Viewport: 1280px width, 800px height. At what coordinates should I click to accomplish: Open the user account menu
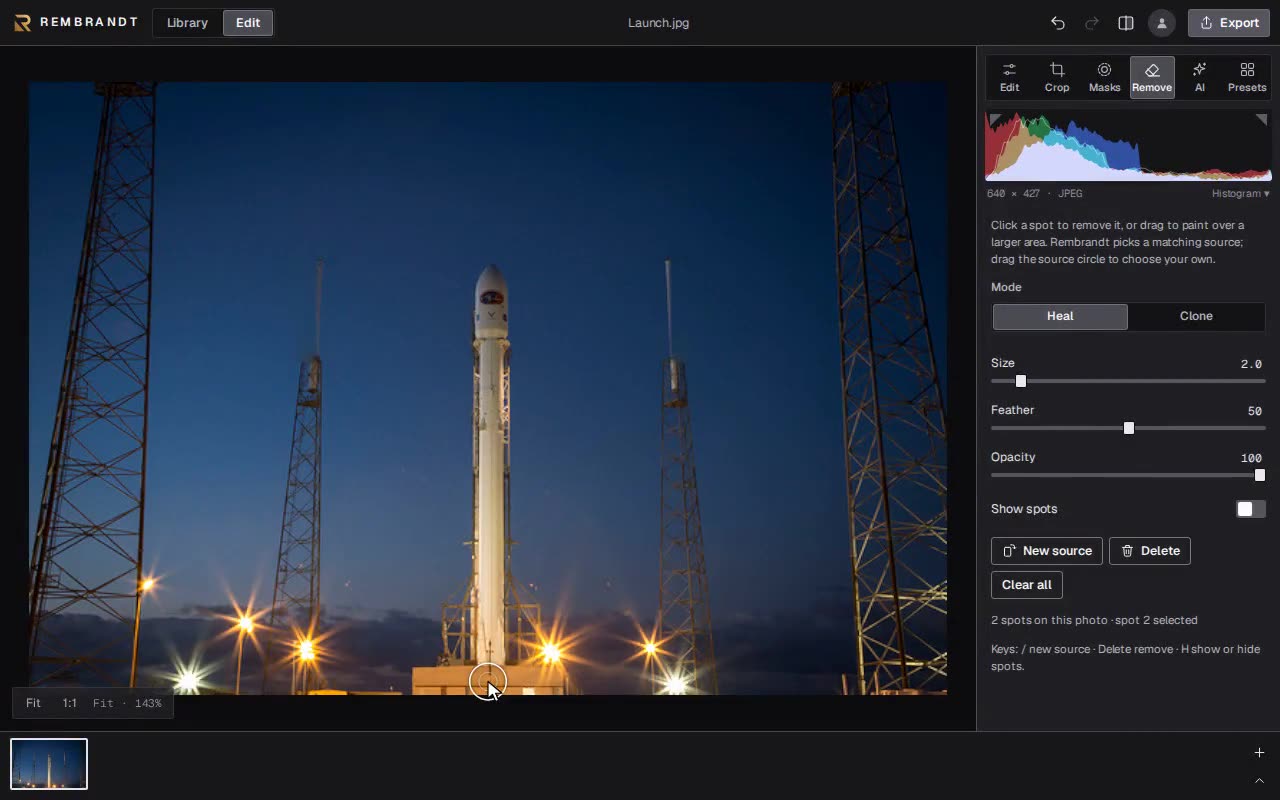tap(1161, 23)
